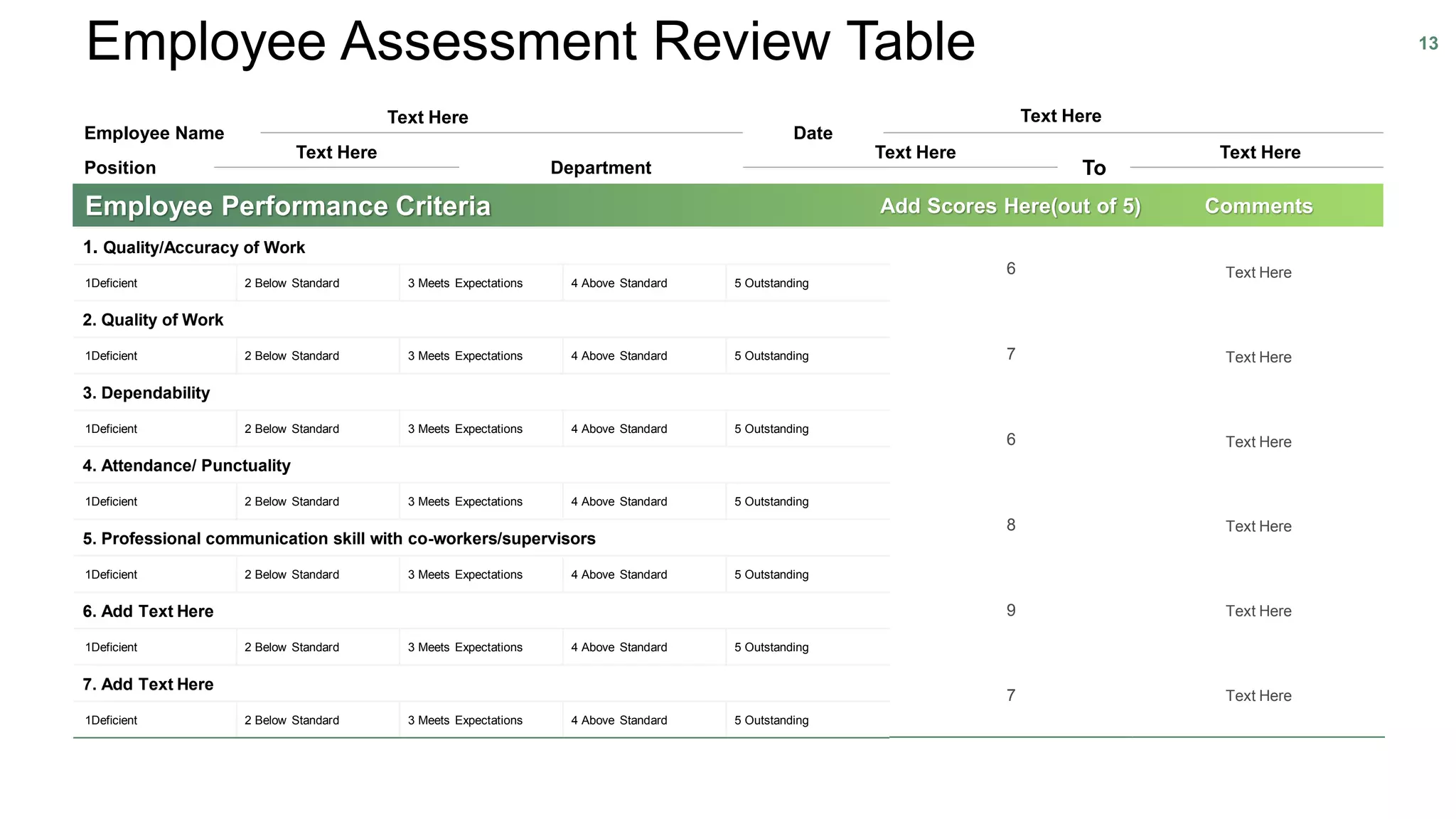Click slide number 13
The image size is (1456, 819).
pos(1428,43)
